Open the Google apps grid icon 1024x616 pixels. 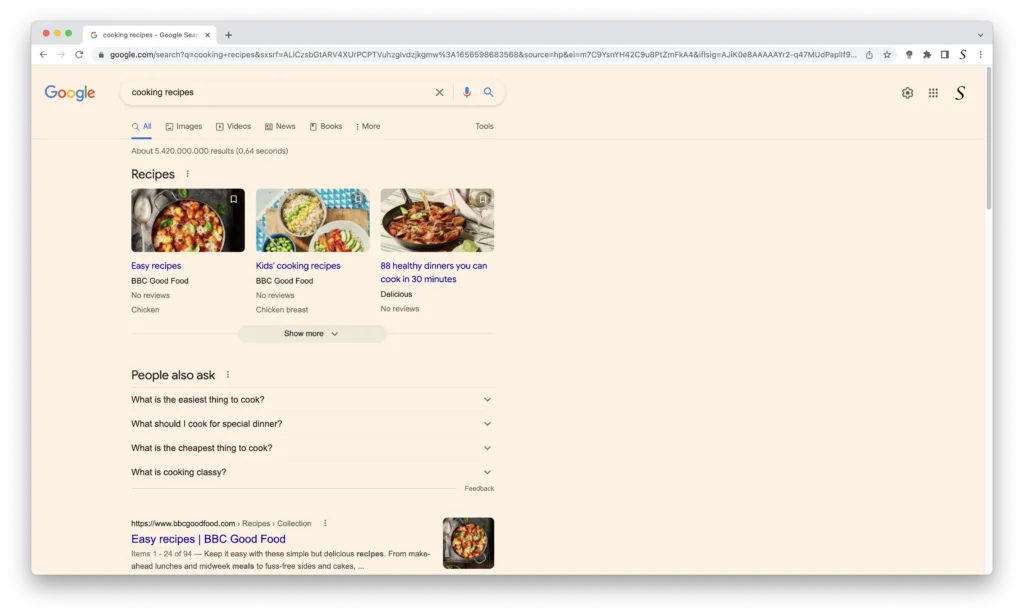point(933,93)
